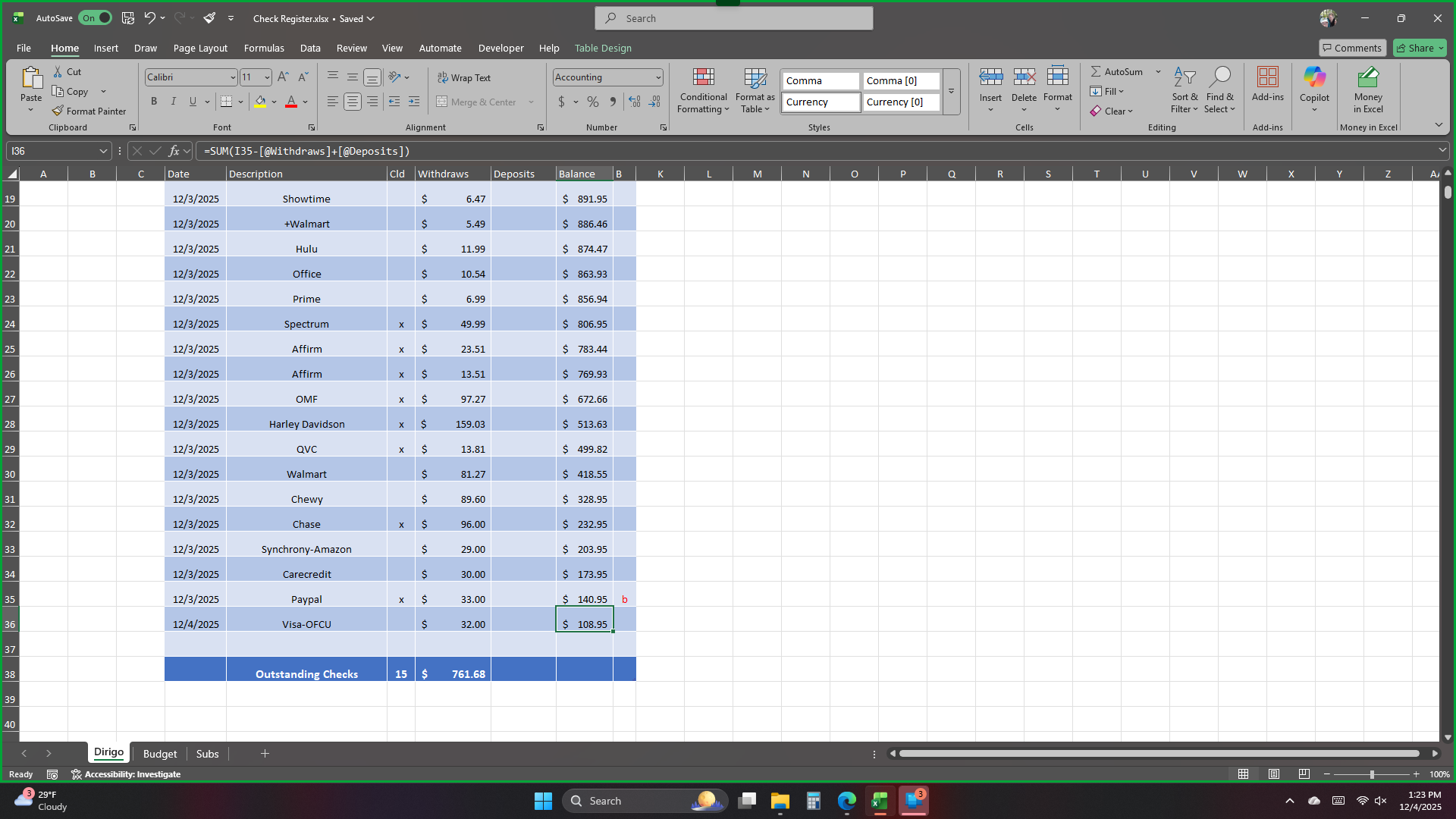Screen dimensions: 1456x819
Task: Launch Copilot from the ribbon
Action: [x=1314, y=89]
